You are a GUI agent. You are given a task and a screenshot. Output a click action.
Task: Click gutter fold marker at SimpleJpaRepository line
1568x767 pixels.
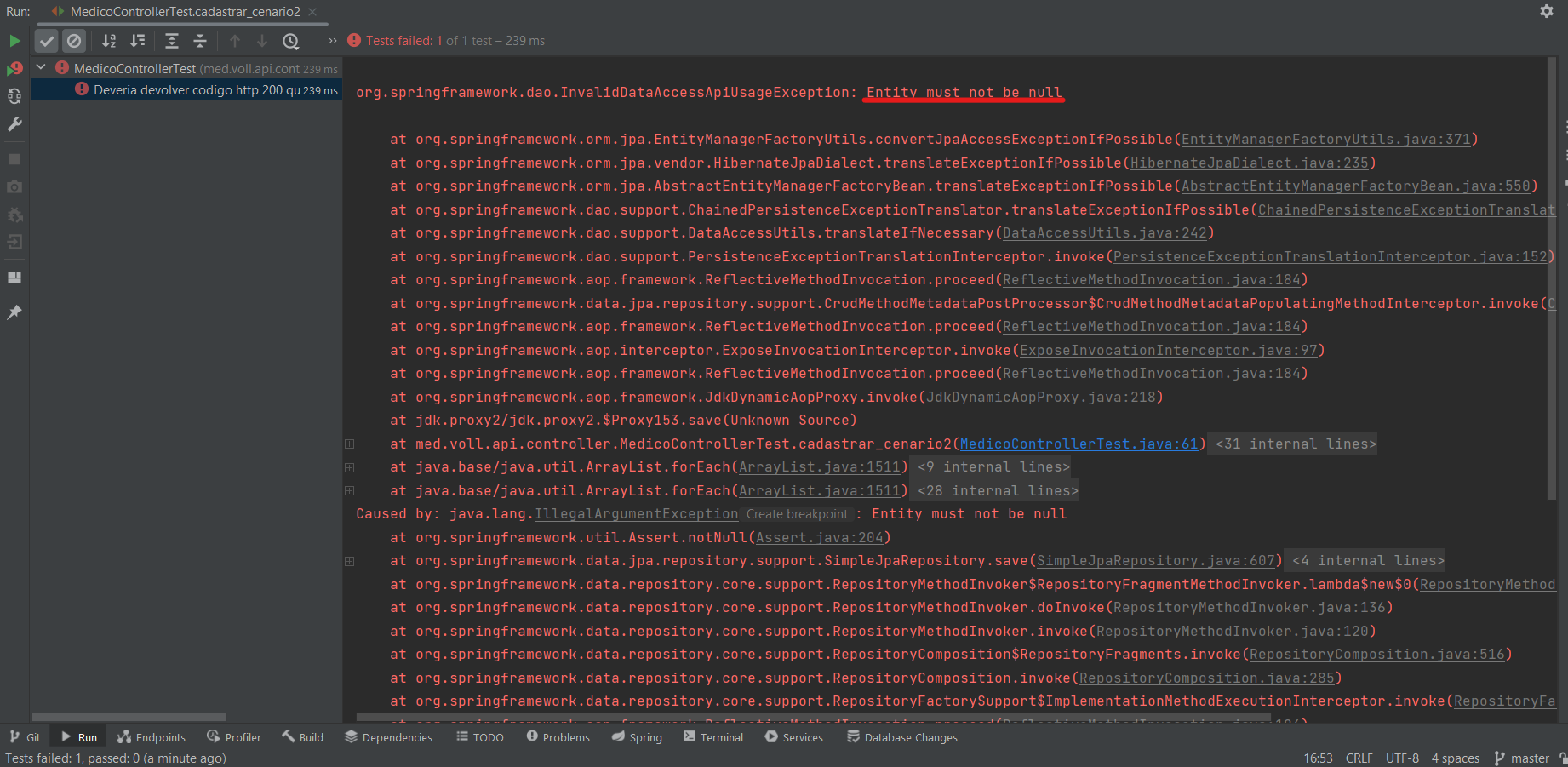click(349, 561)
